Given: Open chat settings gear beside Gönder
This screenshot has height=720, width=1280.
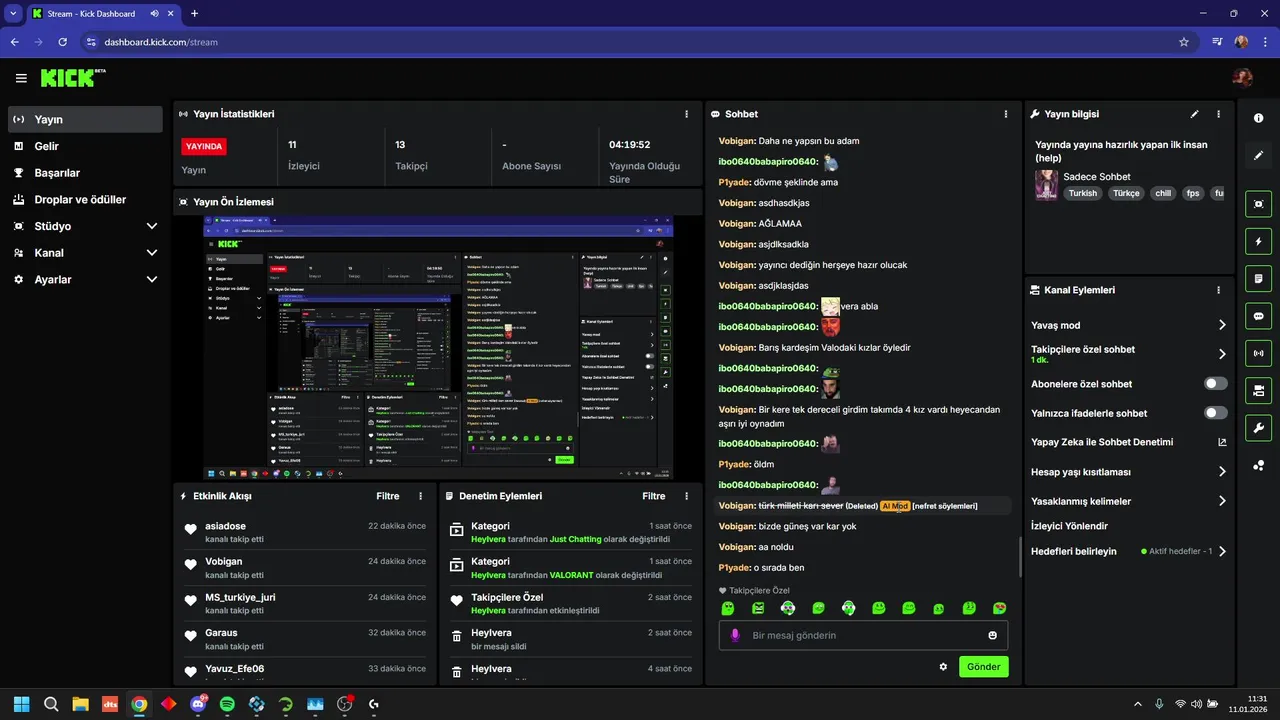Looking at the screenshot, I should coord(943,667).
